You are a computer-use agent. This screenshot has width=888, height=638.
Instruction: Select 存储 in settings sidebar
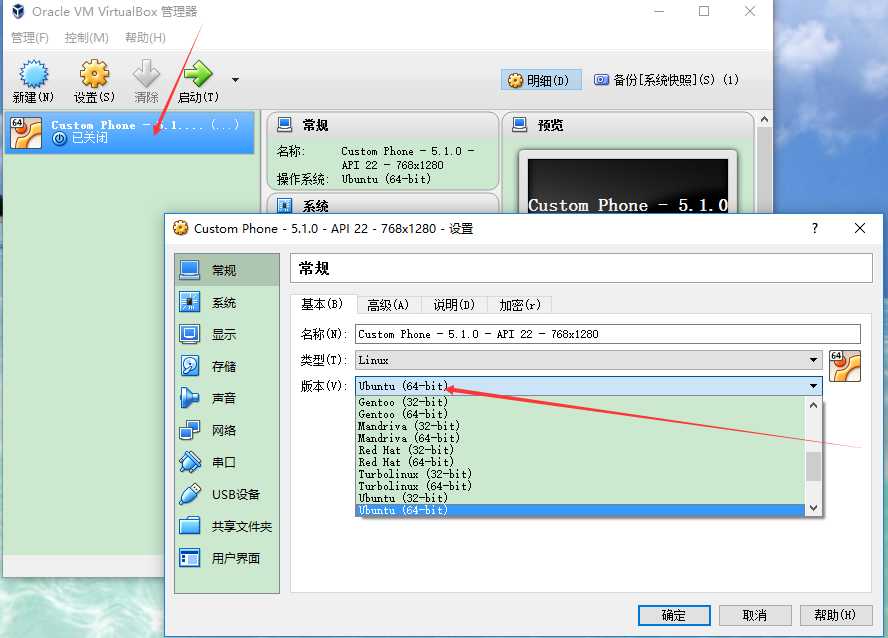tap(227, 366)
